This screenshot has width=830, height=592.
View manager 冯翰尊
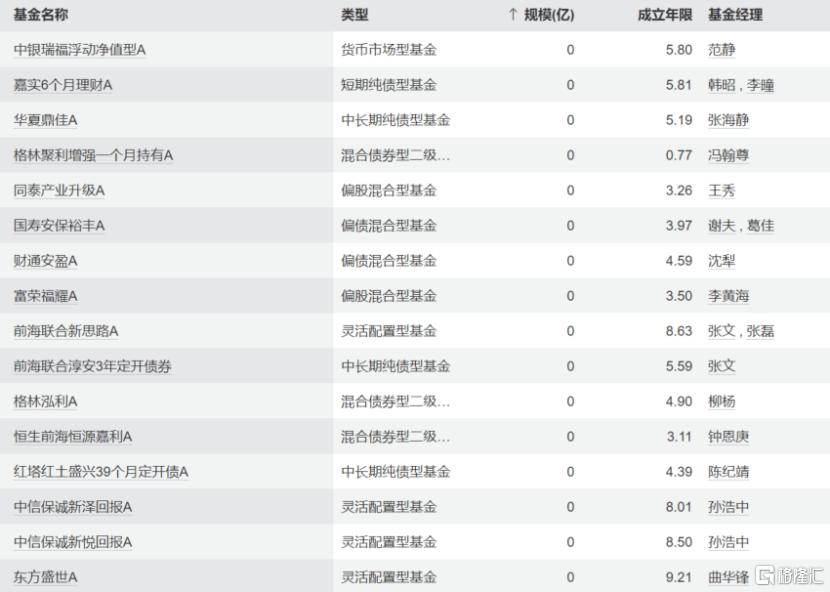[728, 155]
